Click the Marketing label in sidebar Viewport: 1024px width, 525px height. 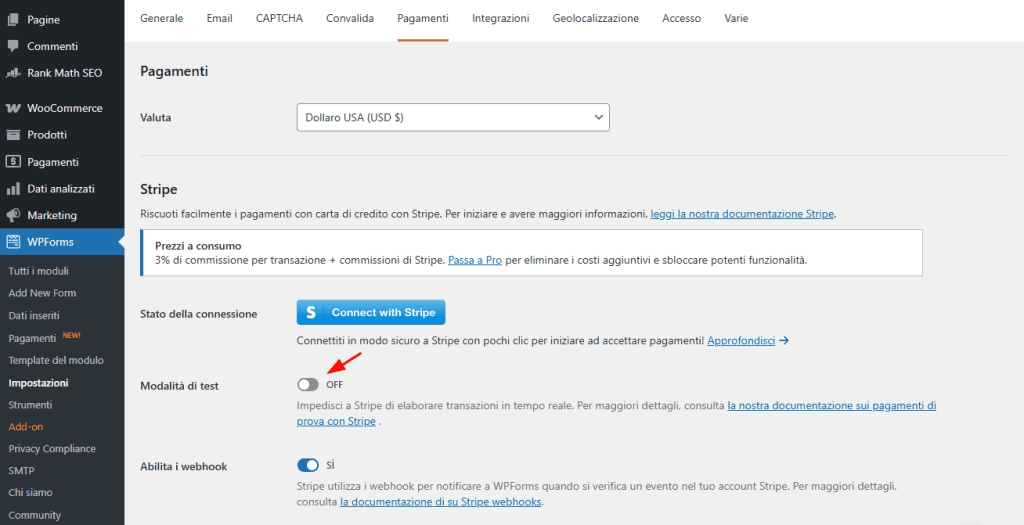click(52, 215)
